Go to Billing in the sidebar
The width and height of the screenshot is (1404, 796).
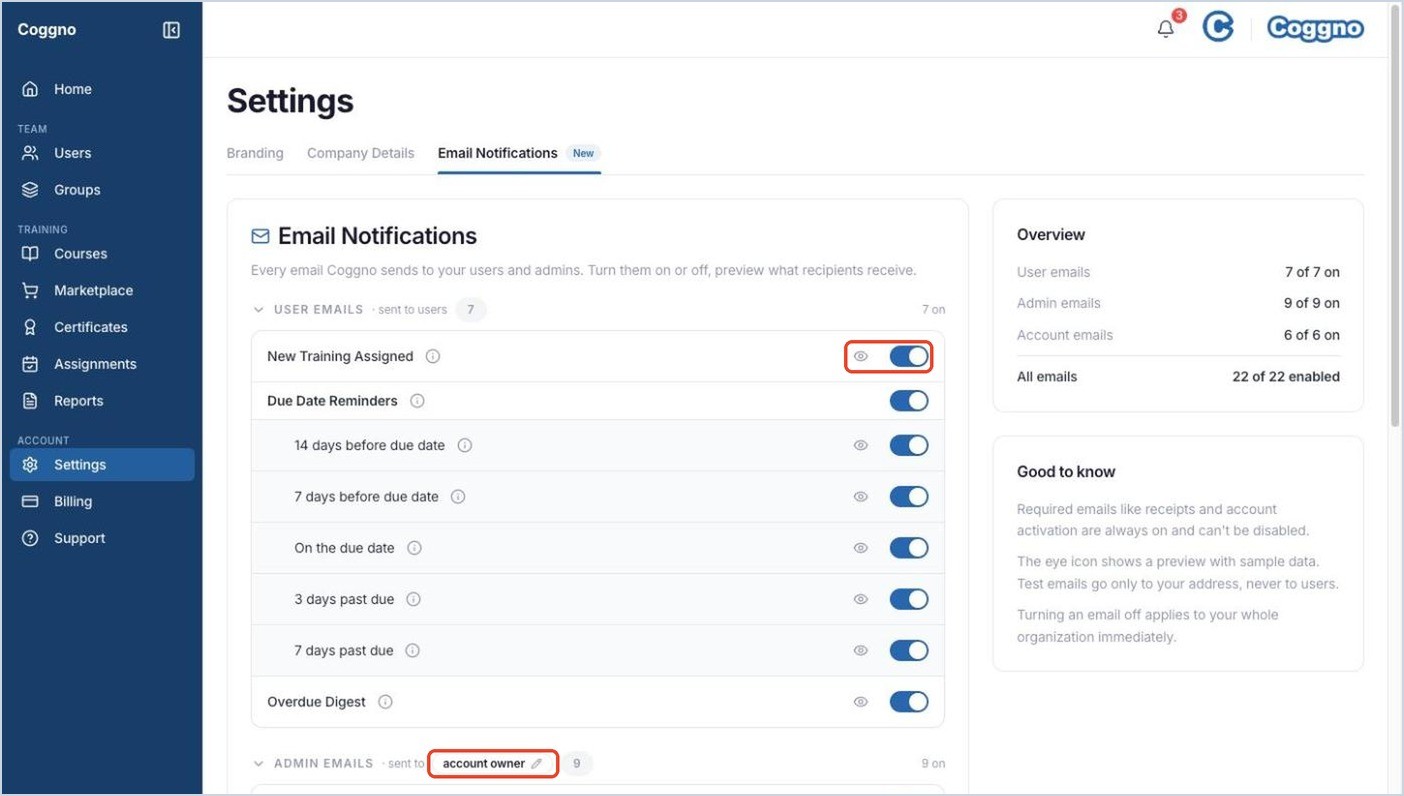(102, 501)
